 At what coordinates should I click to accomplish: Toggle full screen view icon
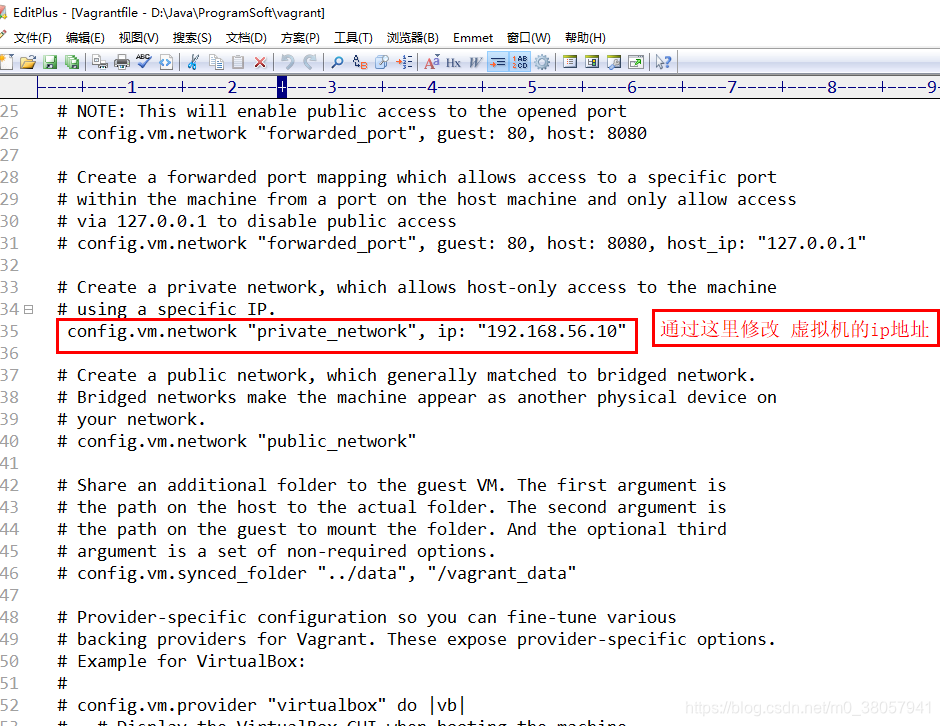pyautogui.click(x=636, y=62)
